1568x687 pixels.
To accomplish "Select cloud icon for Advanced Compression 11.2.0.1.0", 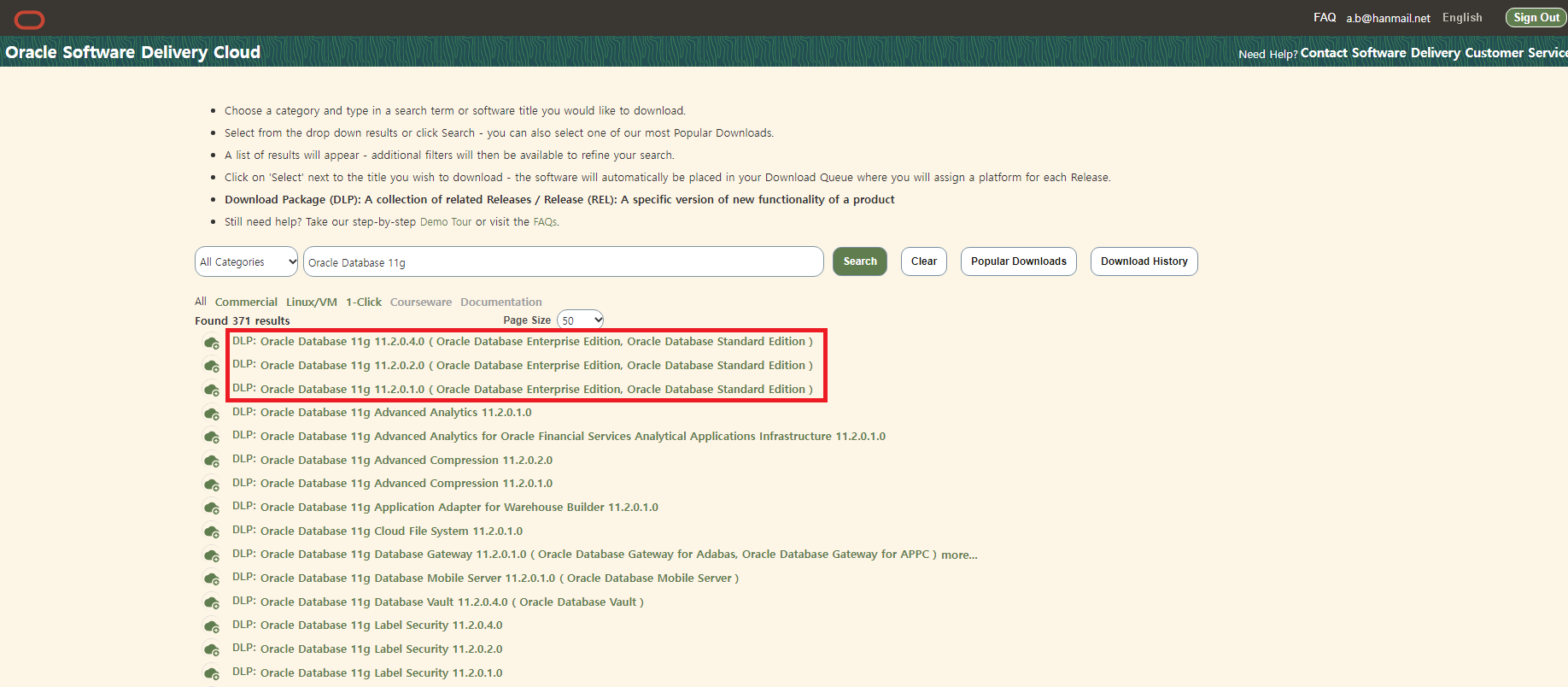I will tap(212, 484).
